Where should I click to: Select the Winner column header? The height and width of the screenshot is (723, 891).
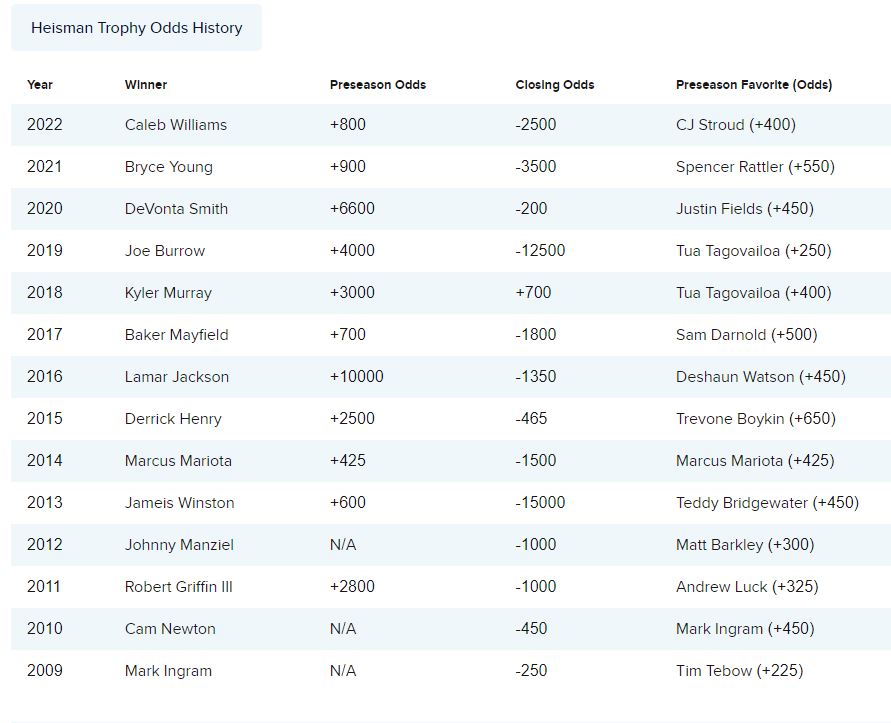coord(146,85)
